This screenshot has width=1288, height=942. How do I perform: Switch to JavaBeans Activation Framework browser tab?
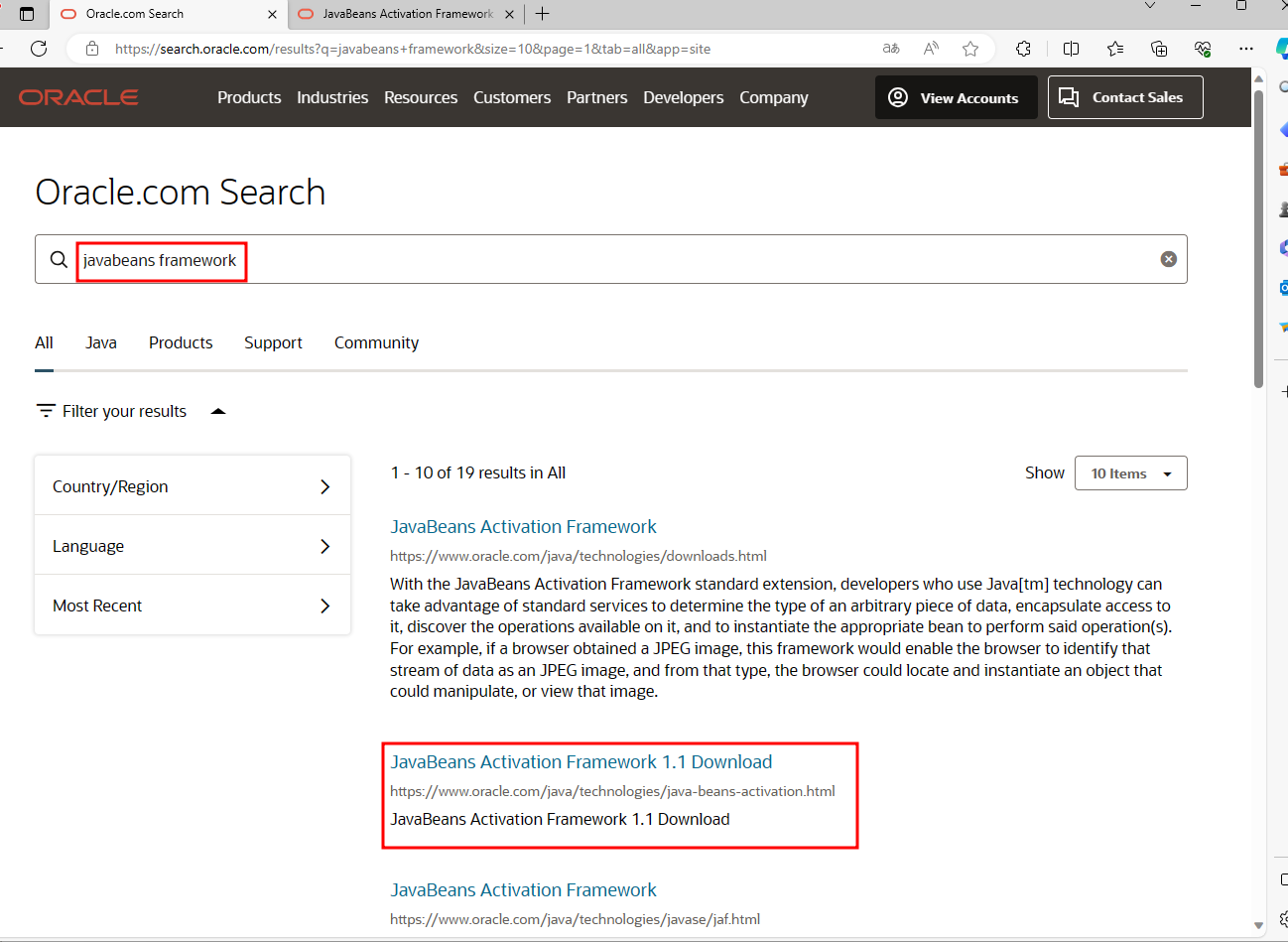(405, 14)
